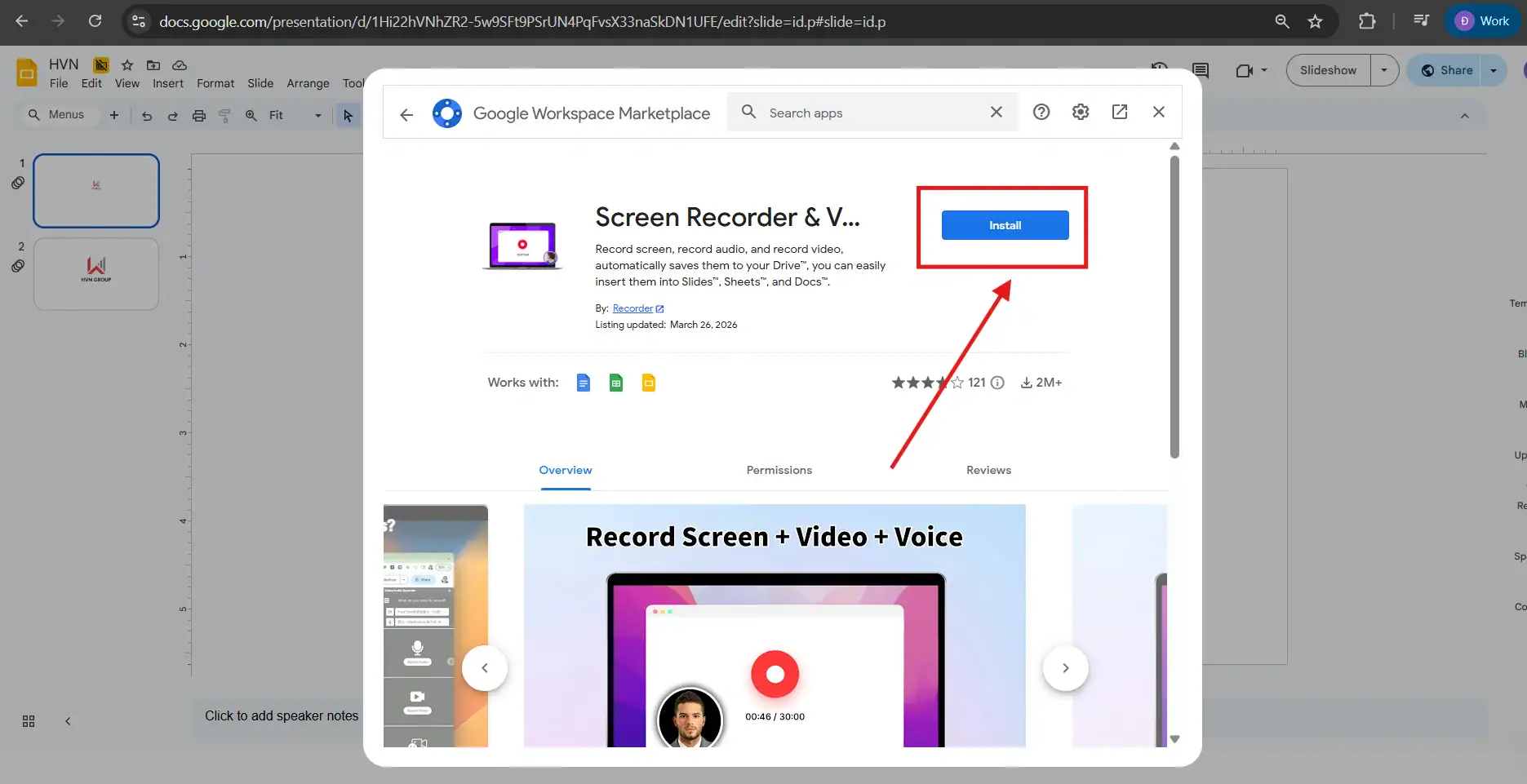Screen dimensions: 1527x784
Task: Switch to the Reviews tab
Action: tap(988, 471)
